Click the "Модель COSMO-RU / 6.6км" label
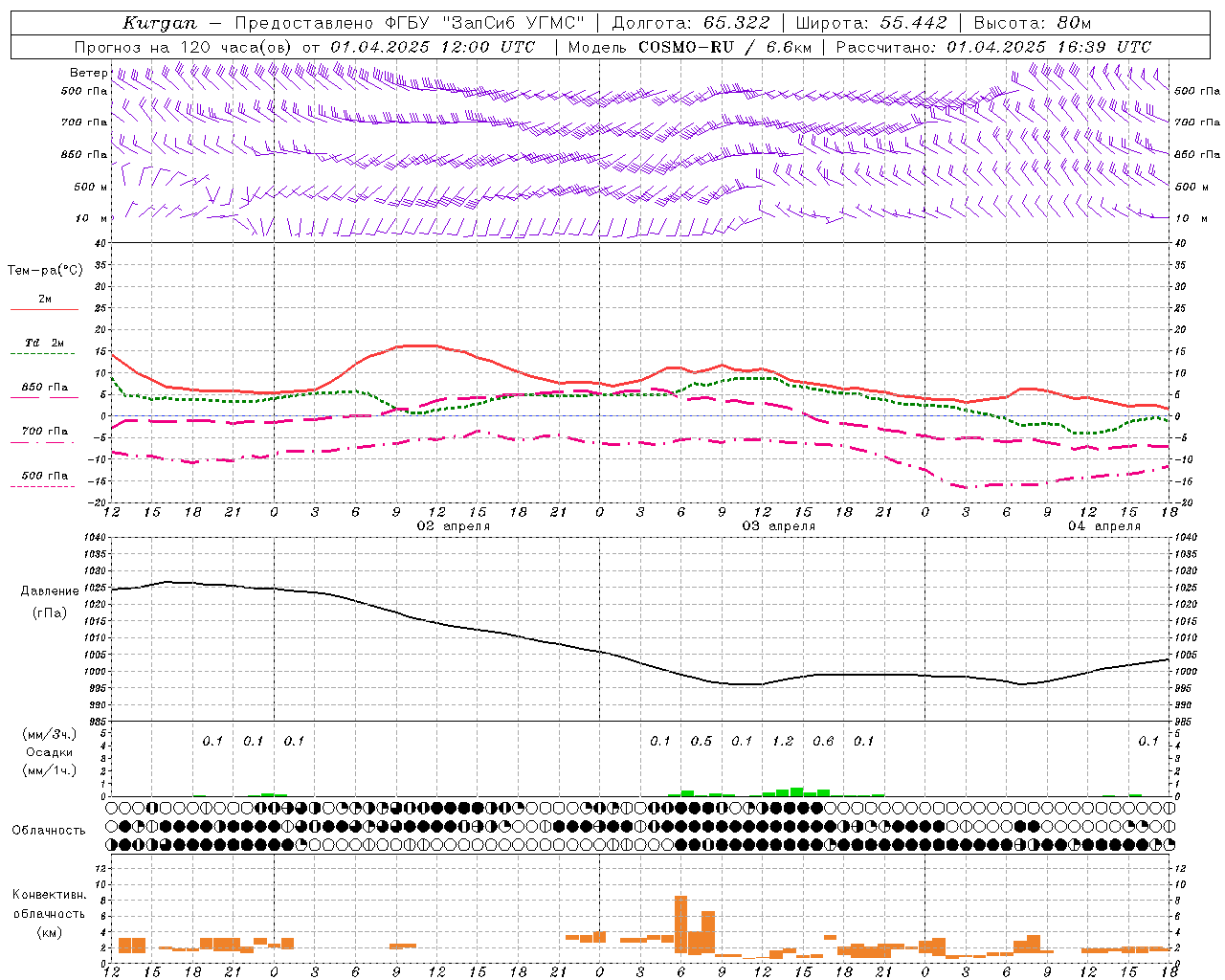The width and height of the screenshot is (1225, 980). tap(690, 47)
